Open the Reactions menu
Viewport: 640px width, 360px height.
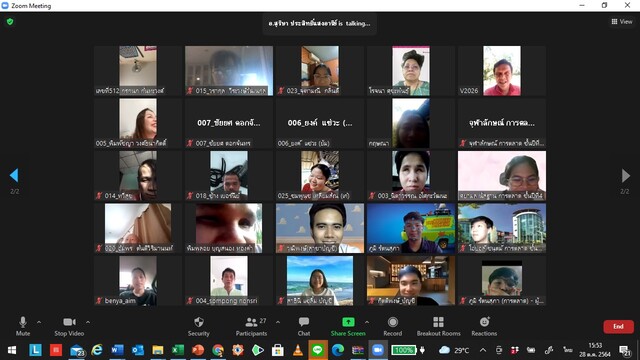484,326
